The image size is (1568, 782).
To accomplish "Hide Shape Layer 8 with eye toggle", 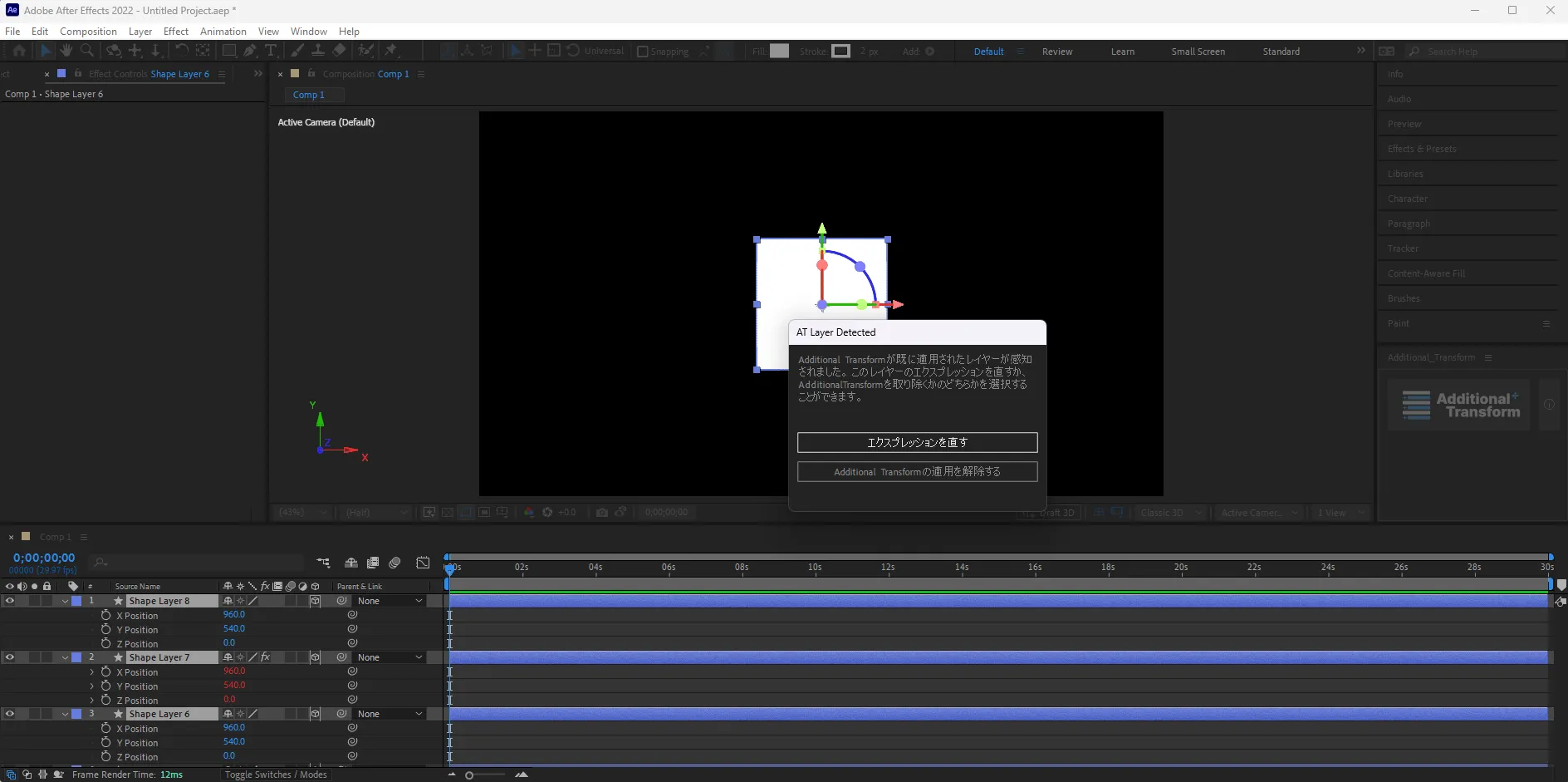I will point(10,601).
